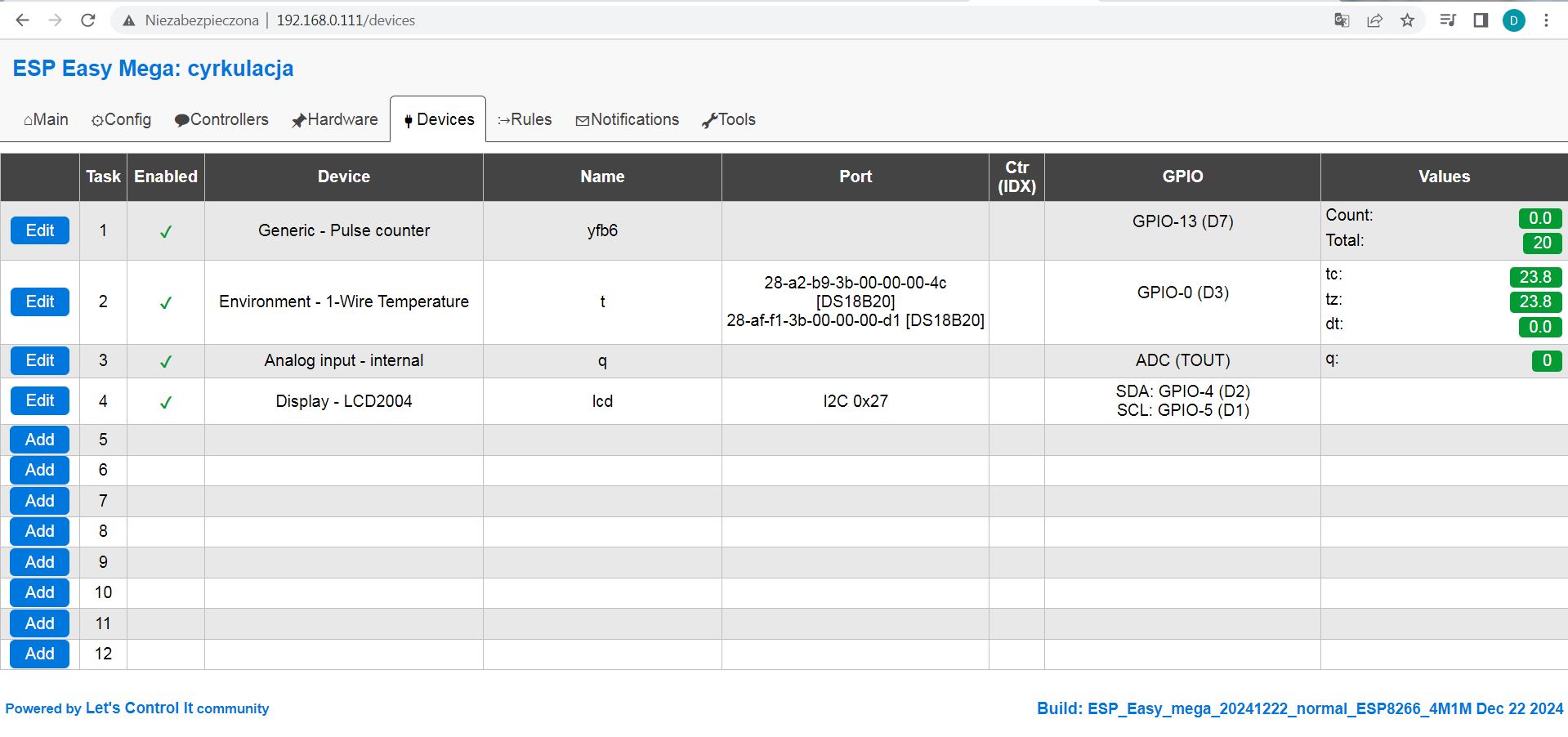Switch to the Config tab
Viewport: 1568px width, 737px height.
[x=121, y=119]
